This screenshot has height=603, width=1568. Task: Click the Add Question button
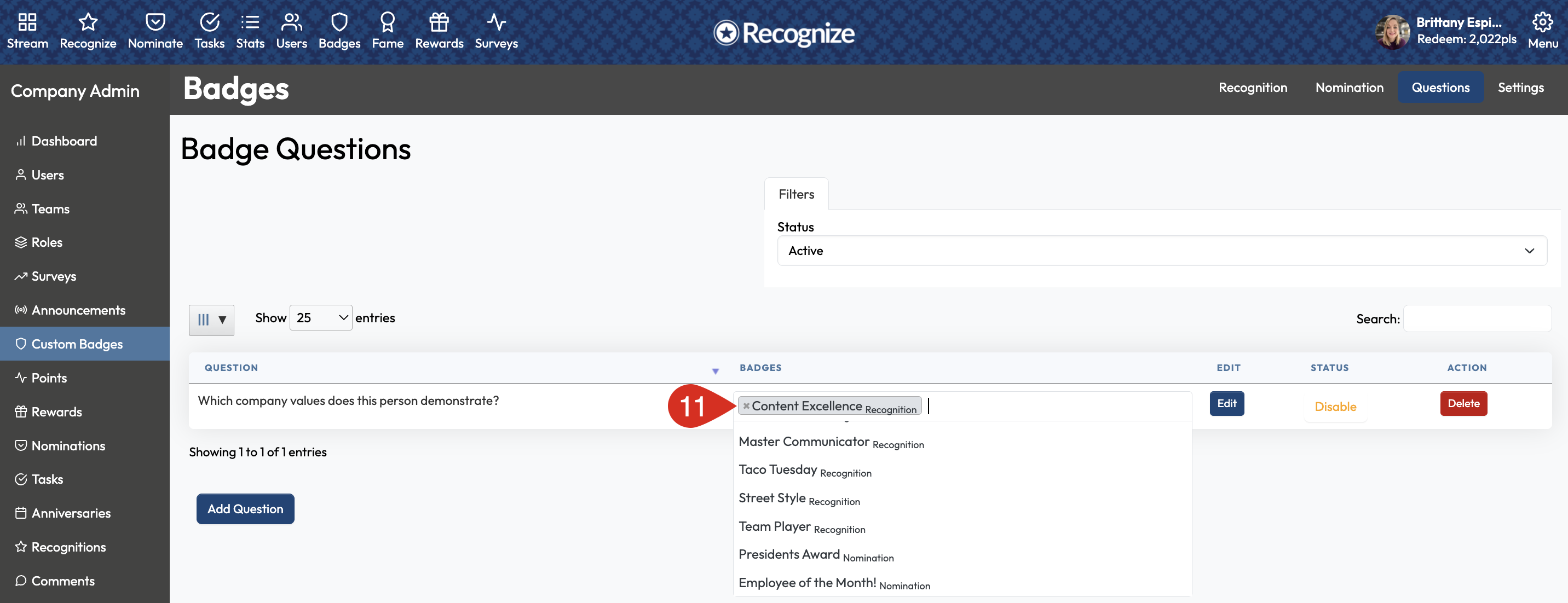tap(245, 509)
